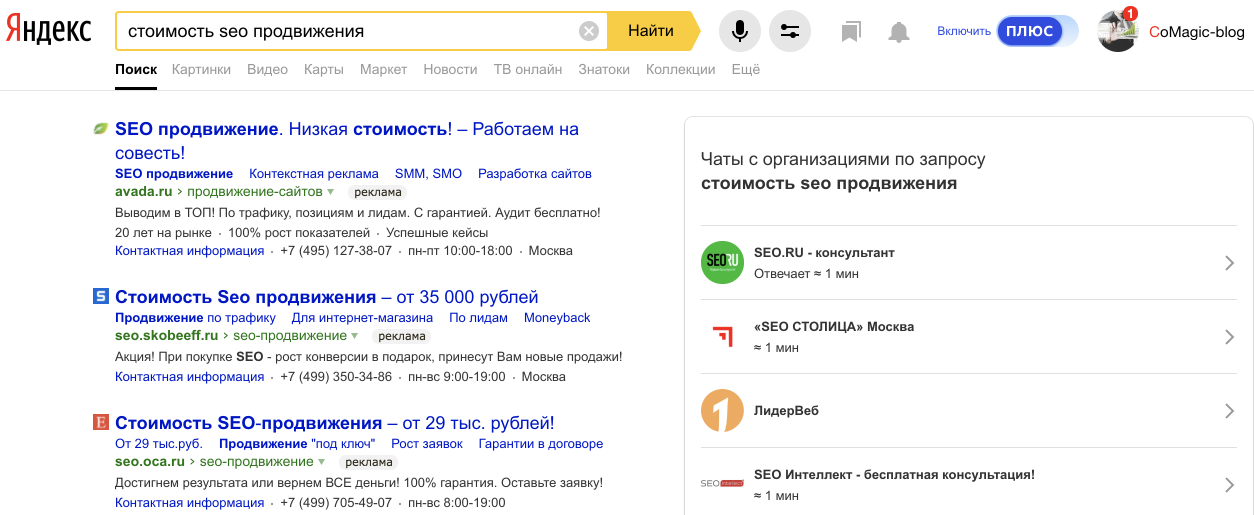Open the Ещё menu tab
The image size is (1254, 515).
pos(745,69)
